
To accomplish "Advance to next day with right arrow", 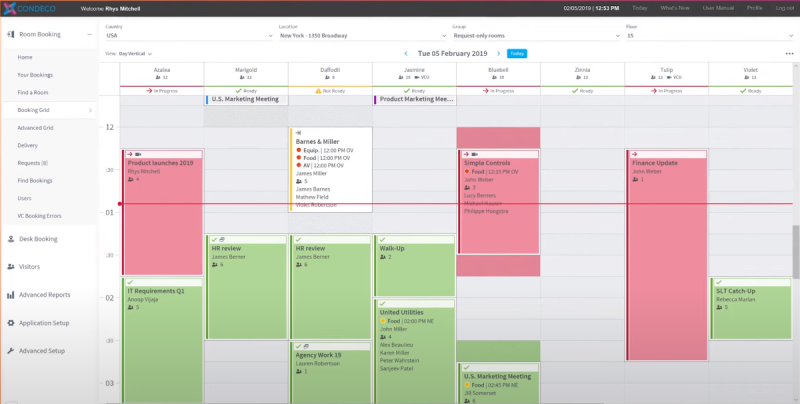I will click(498, 53).
